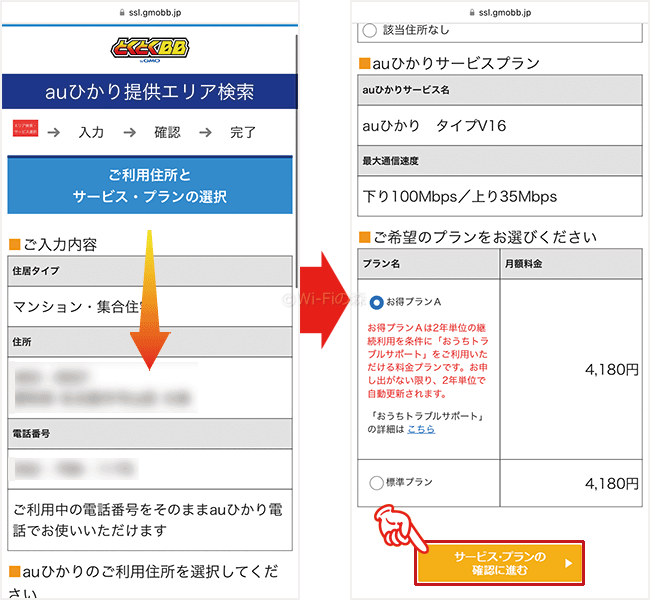Click the auひかりサービスプラン heading
The width and height of the screenshot is (650, 600).
[449, 63]
